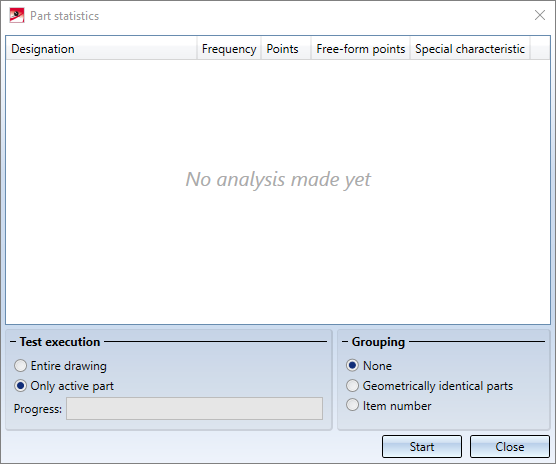This screenshot has height=465, width=556.
Task: Start the part analysis
Action: click(422, 447)
